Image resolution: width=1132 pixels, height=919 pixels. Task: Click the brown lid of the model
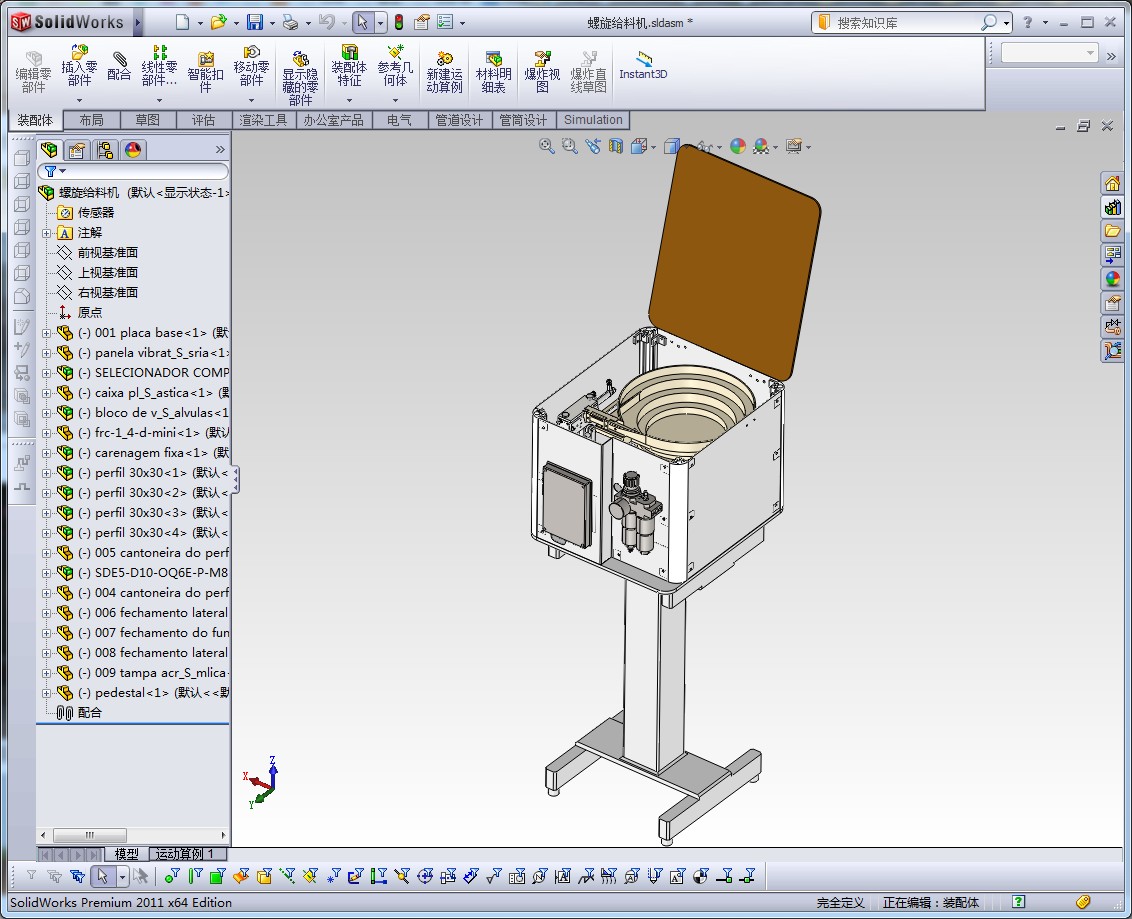pyautogui.click(x=734, y=260)
